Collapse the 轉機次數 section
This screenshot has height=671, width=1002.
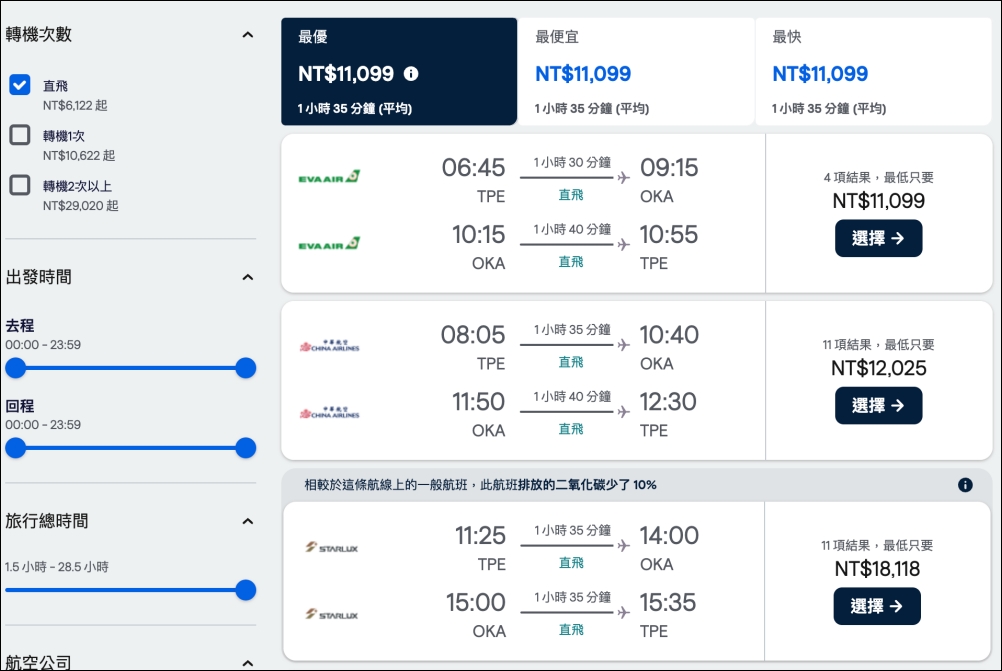point(247,35)
